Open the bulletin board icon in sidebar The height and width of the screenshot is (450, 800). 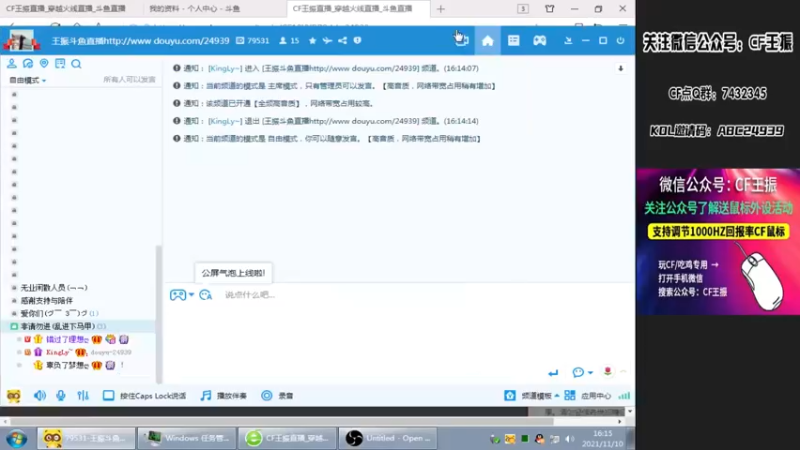[x=60, y=64]
